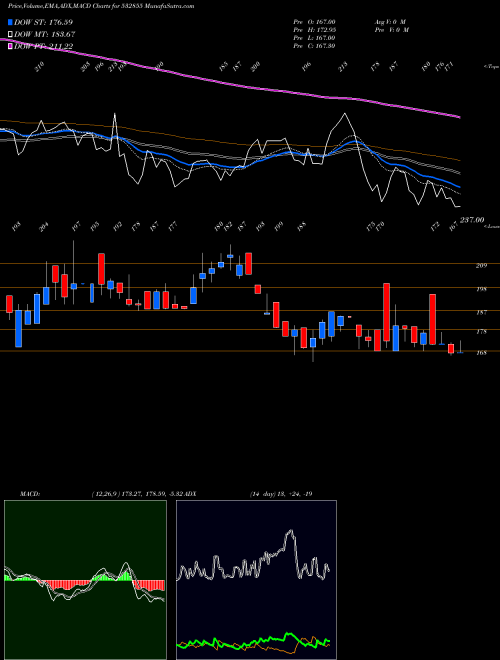Click the '172' label in the Lows row

(x=436, y=226)
